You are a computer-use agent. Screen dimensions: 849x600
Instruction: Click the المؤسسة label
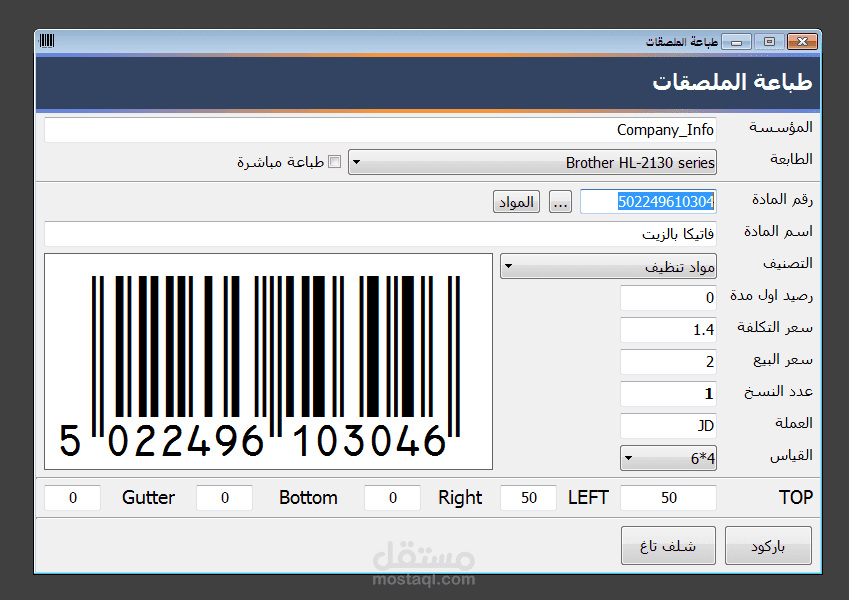click(x=781, y=128)
